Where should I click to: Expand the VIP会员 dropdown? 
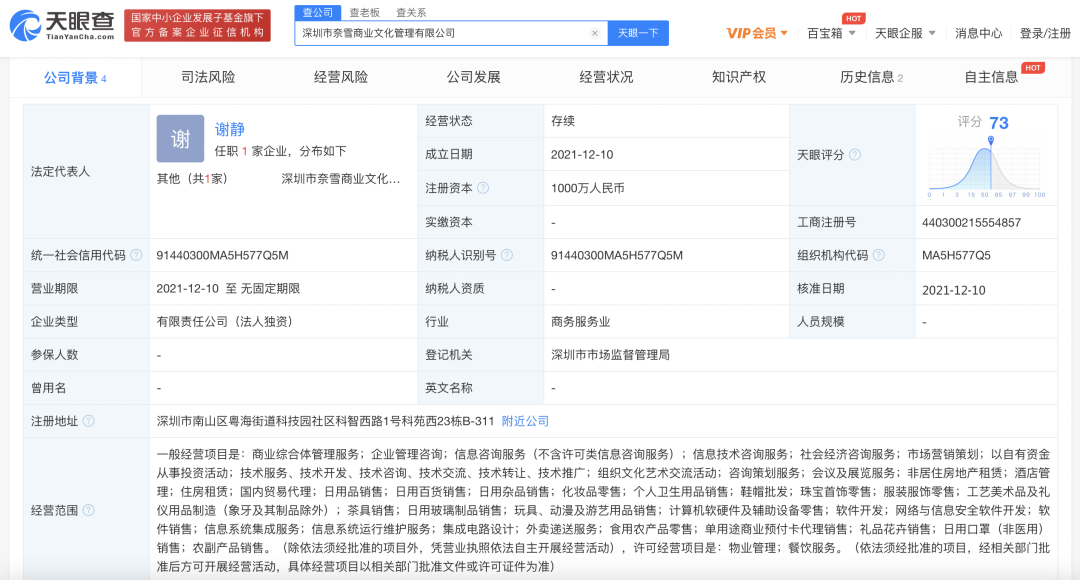pyautogui.click(x=757, y=33)
